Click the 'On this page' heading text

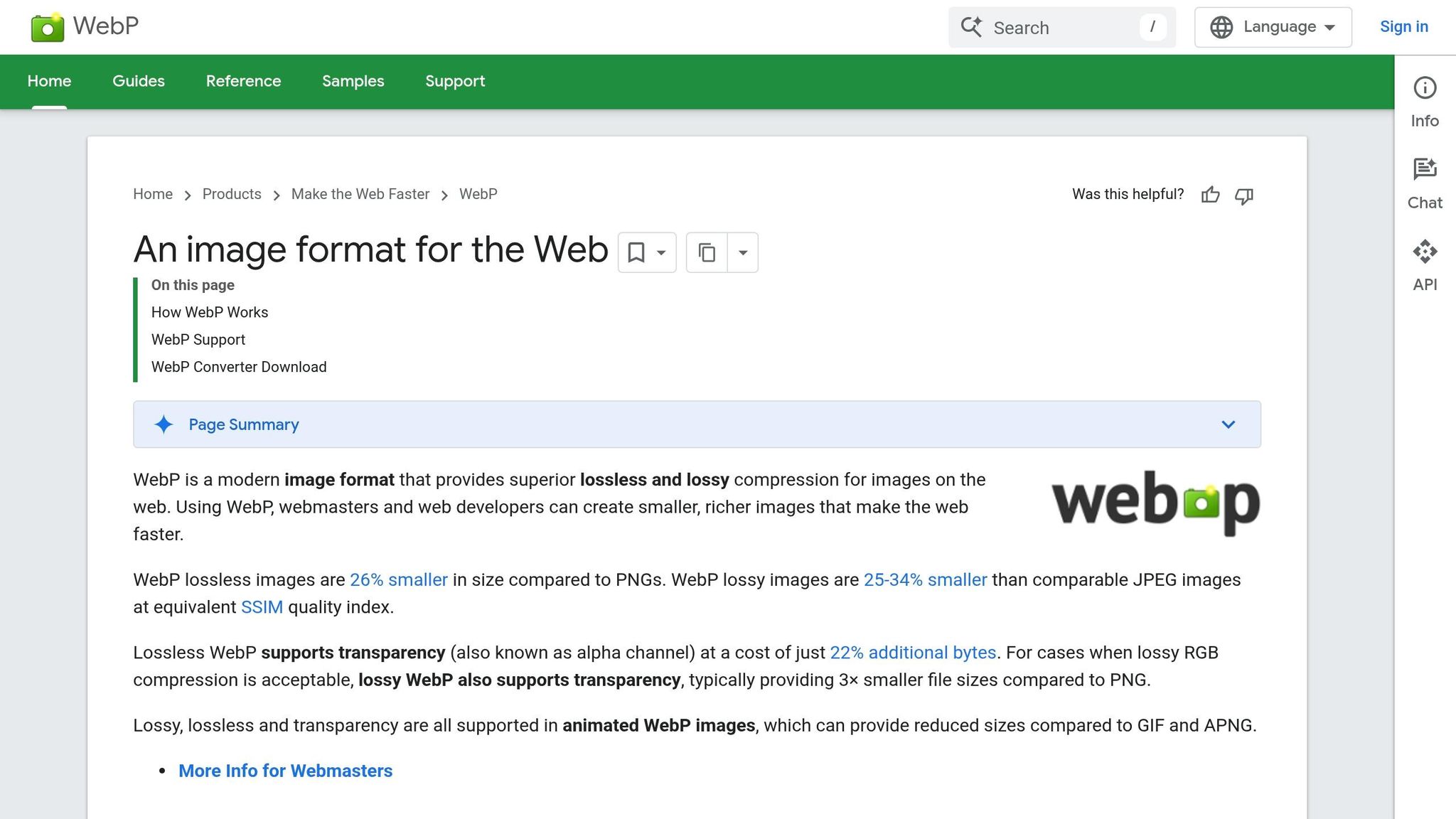tap(193, 285)
